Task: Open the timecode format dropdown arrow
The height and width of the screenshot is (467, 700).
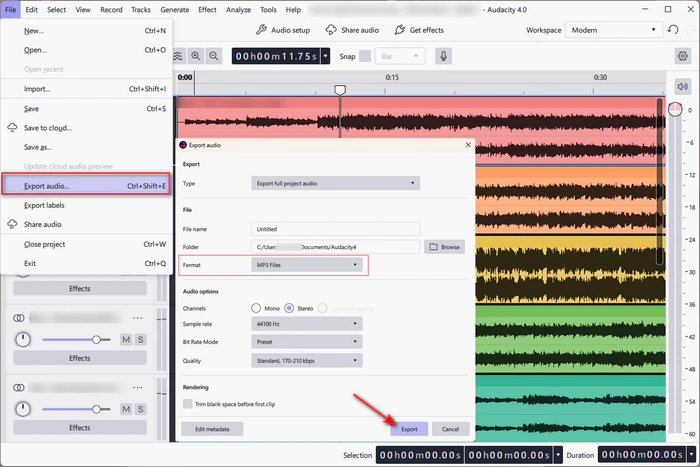Action: [325, 56]
